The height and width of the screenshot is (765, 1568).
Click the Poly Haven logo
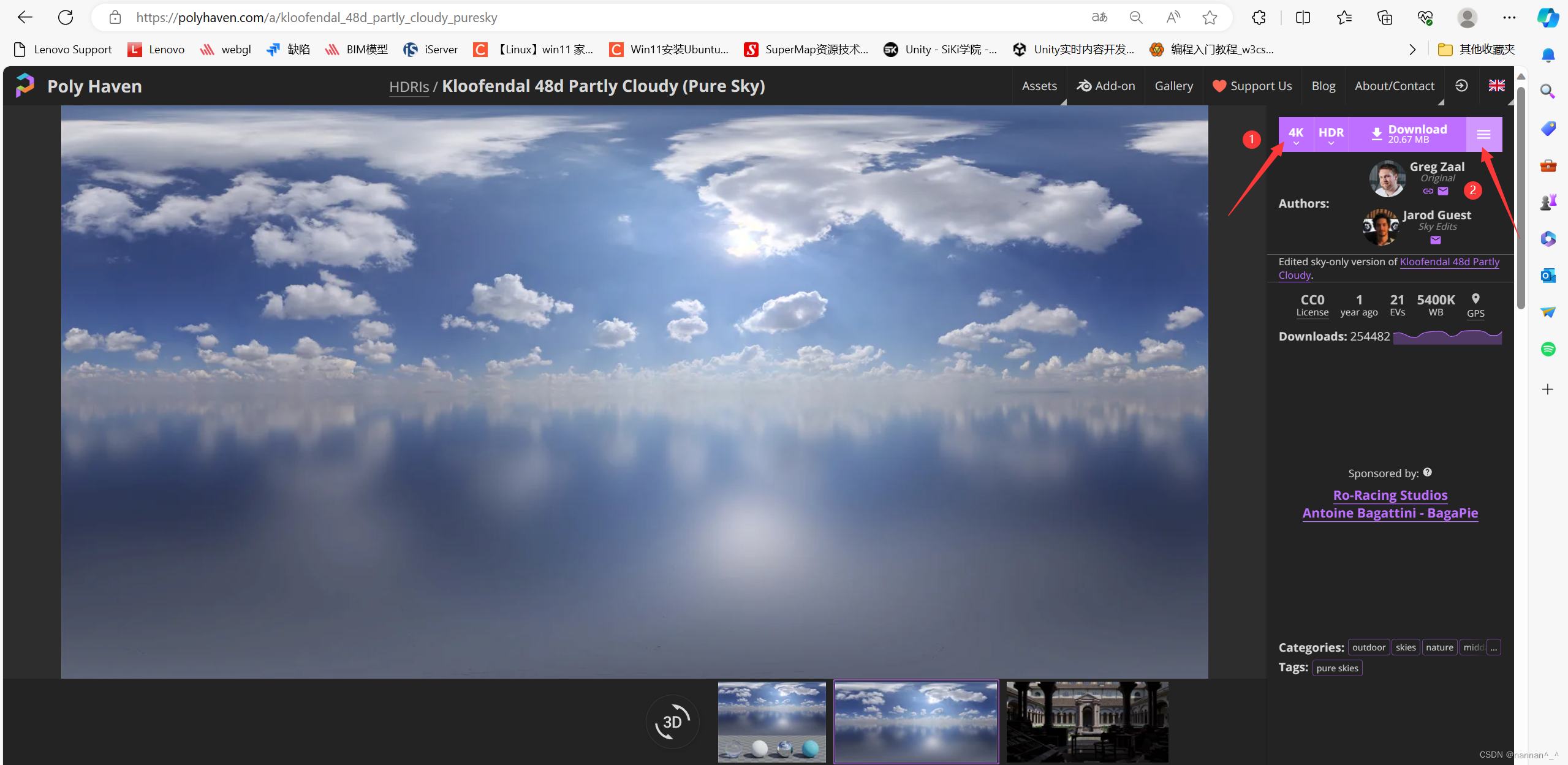pyautogui.click(x=25, y=85)
